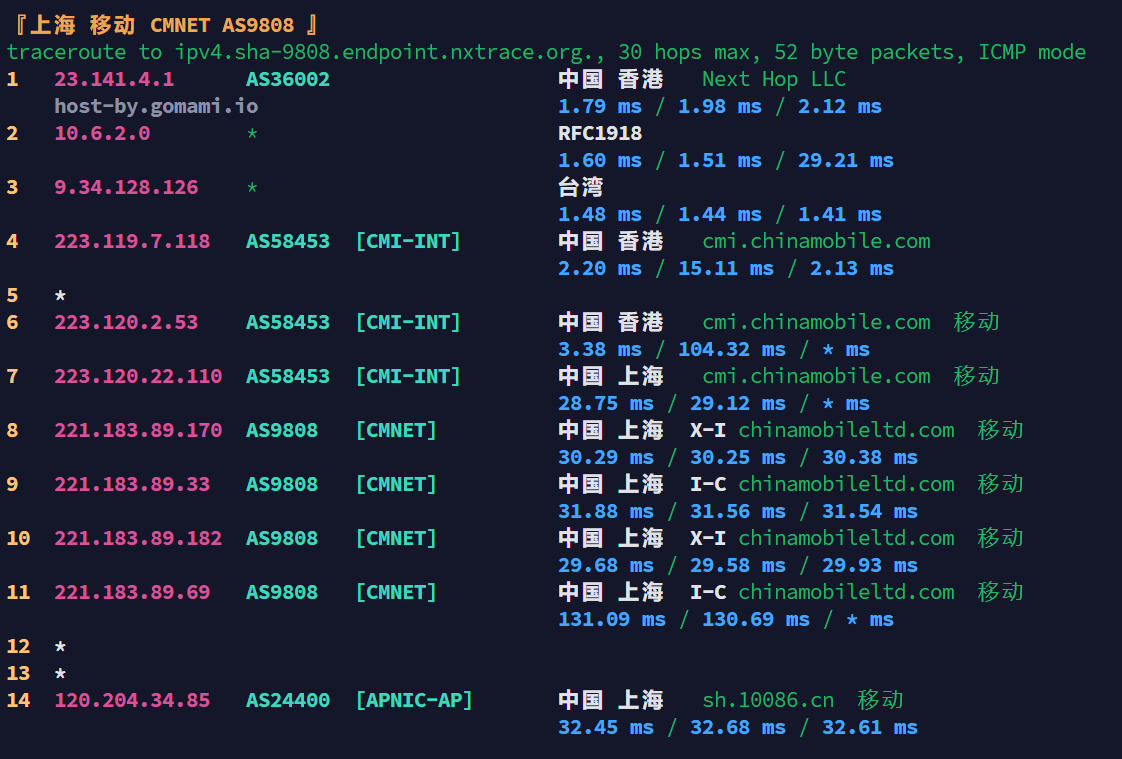Click IP 223.120.22.110 on hop 7
Screen dimensions: 1122x759
pos(138,376)
